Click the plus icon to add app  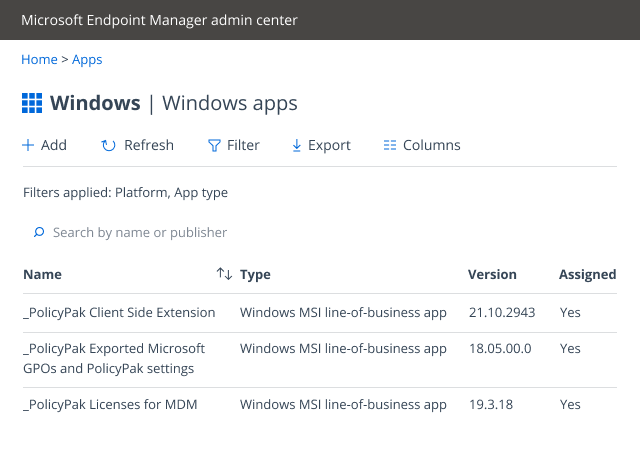(x=28, y=146)
